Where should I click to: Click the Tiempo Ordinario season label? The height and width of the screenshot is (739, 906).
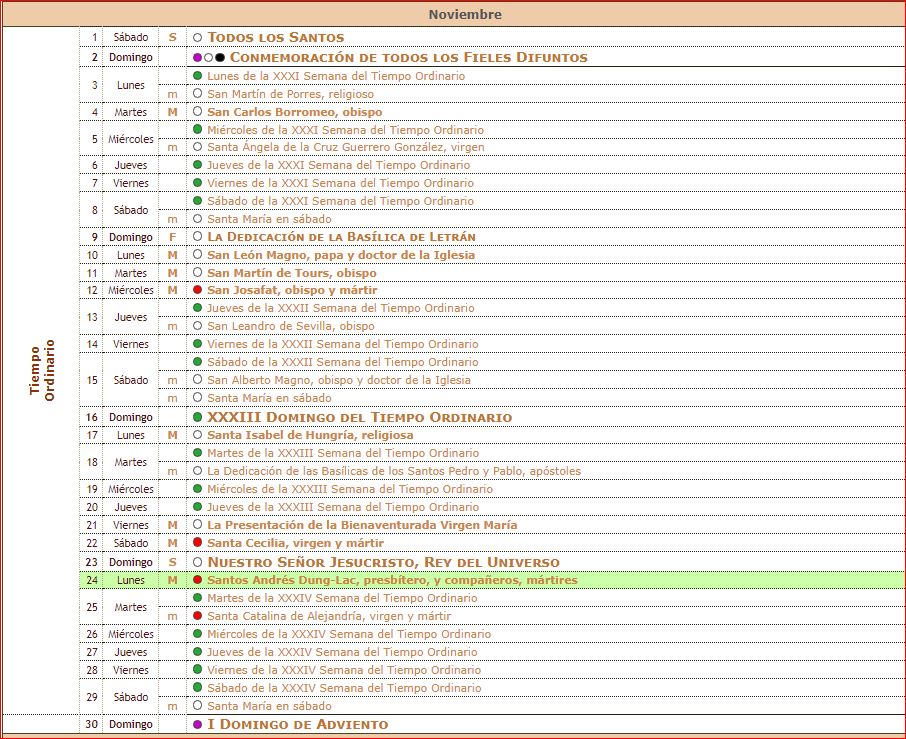coord(42,372)
